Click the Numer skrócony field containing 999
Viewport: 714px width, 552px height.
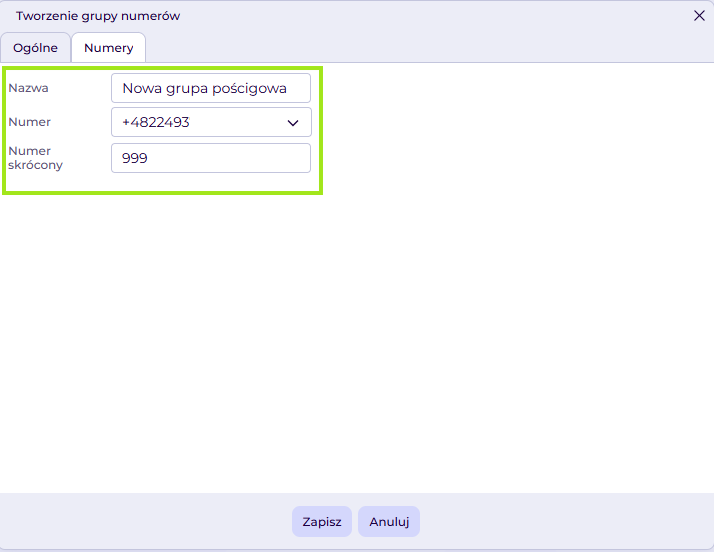pos(211,158)
